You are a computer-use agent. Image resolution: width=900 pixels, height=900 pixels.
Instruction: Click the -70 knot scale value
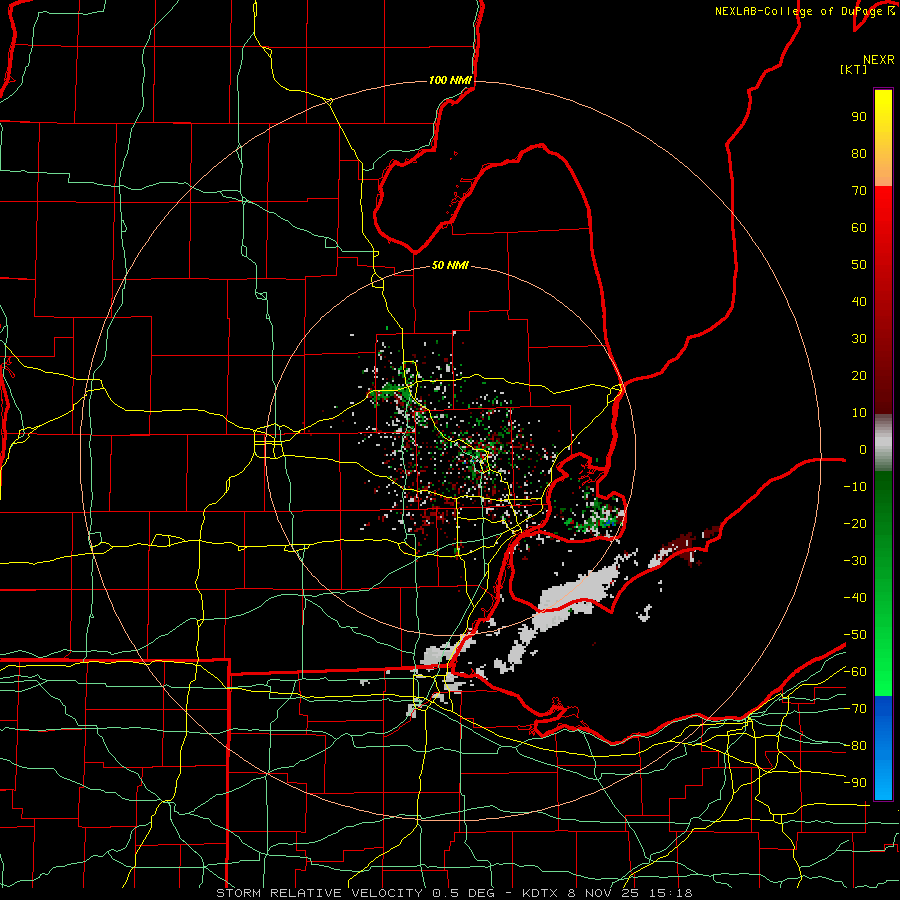coord(855,709)
